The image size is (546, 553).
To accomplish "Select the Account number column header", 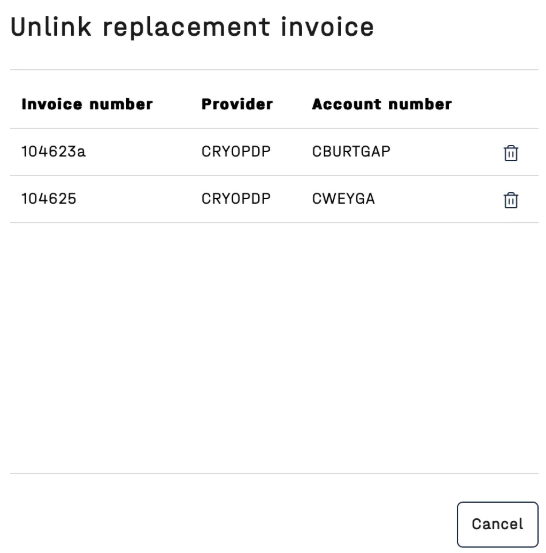I will click(x=382, y=104).
